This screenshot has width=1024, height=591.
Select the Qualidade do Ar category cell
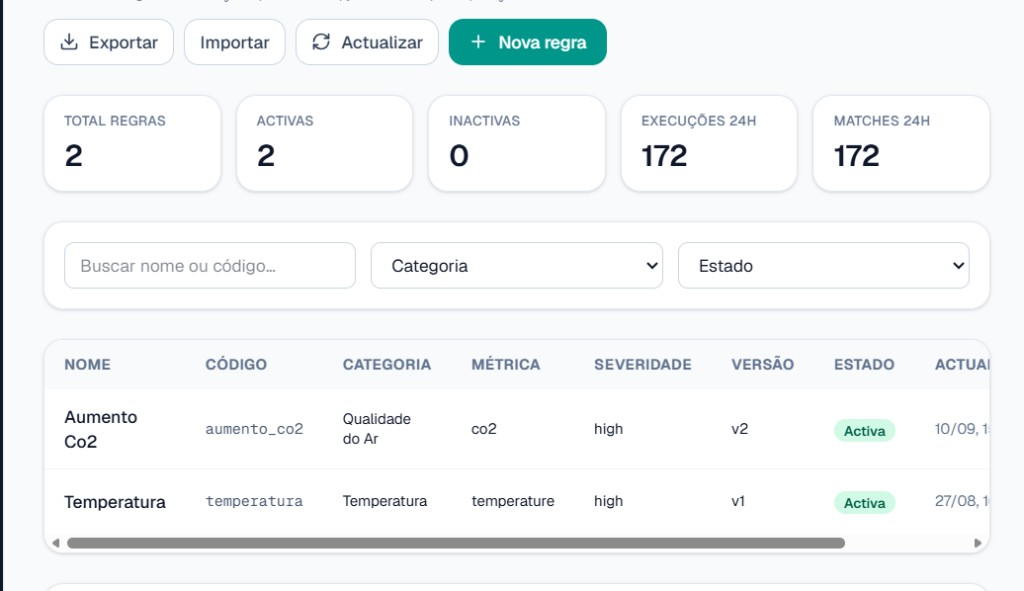click(x=377, y=429)
